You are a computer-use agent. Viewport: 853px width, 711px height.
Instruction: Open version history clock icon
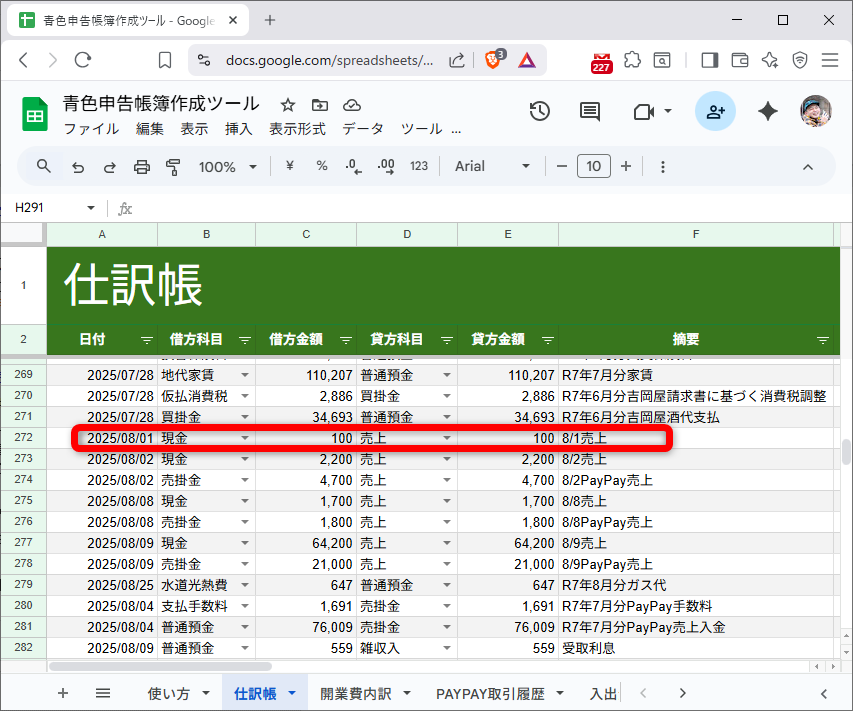[x=539, y=112]
